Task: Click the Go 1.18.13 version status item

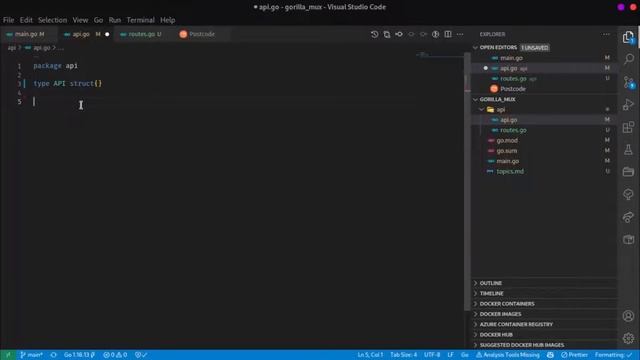Action: point(79,355)
